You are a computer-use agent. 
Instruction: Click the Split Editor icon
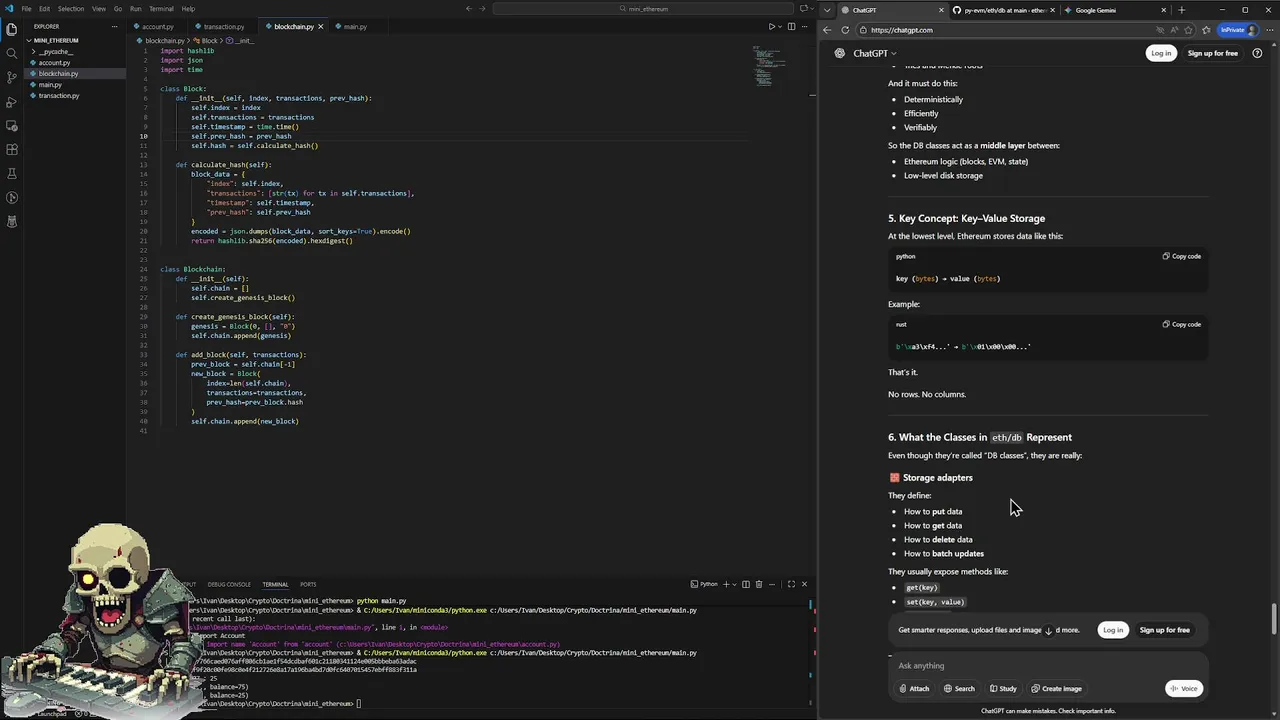[792, 26]
